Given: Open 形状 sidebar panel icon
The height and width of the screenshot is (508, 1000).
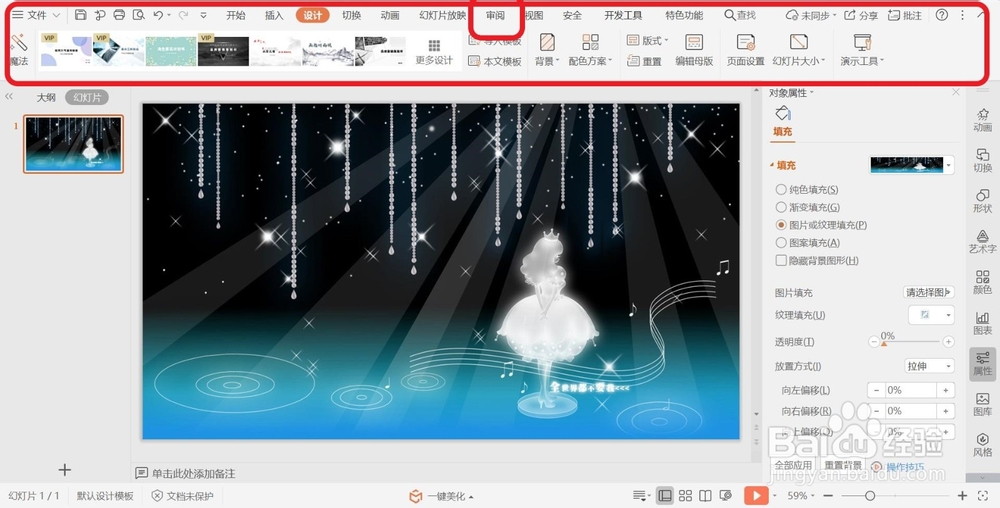Looking at the screenshot, I should tap(982, 201).
